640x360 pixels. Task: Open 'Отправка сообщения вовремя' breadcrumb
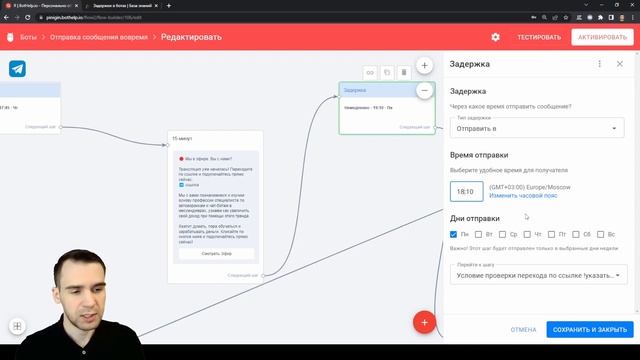(99, 37)
